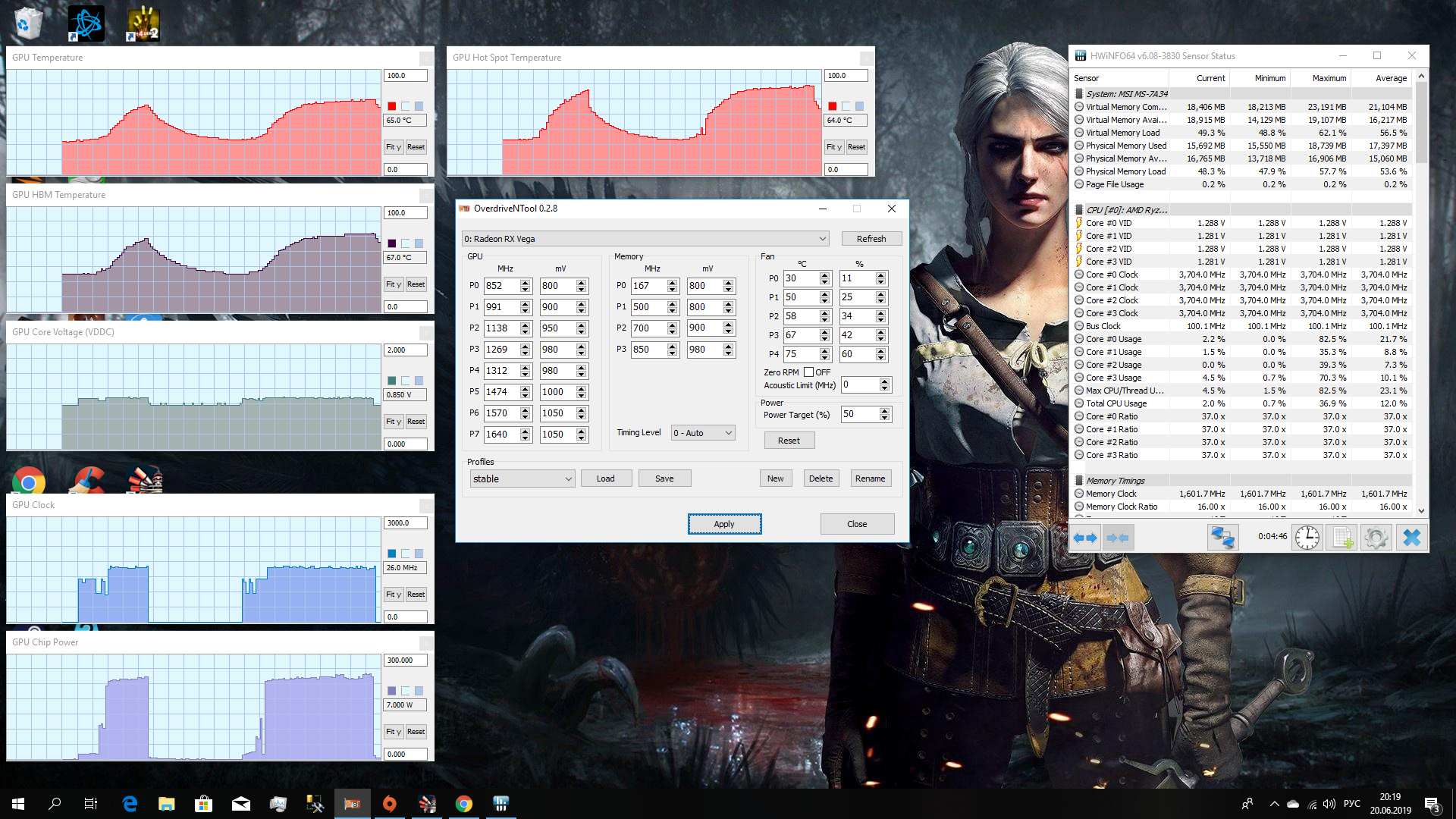This screenshot has width=1456, height=819.
Task: Toggle the Zero RPM checkbox
Action: [808, 372]
